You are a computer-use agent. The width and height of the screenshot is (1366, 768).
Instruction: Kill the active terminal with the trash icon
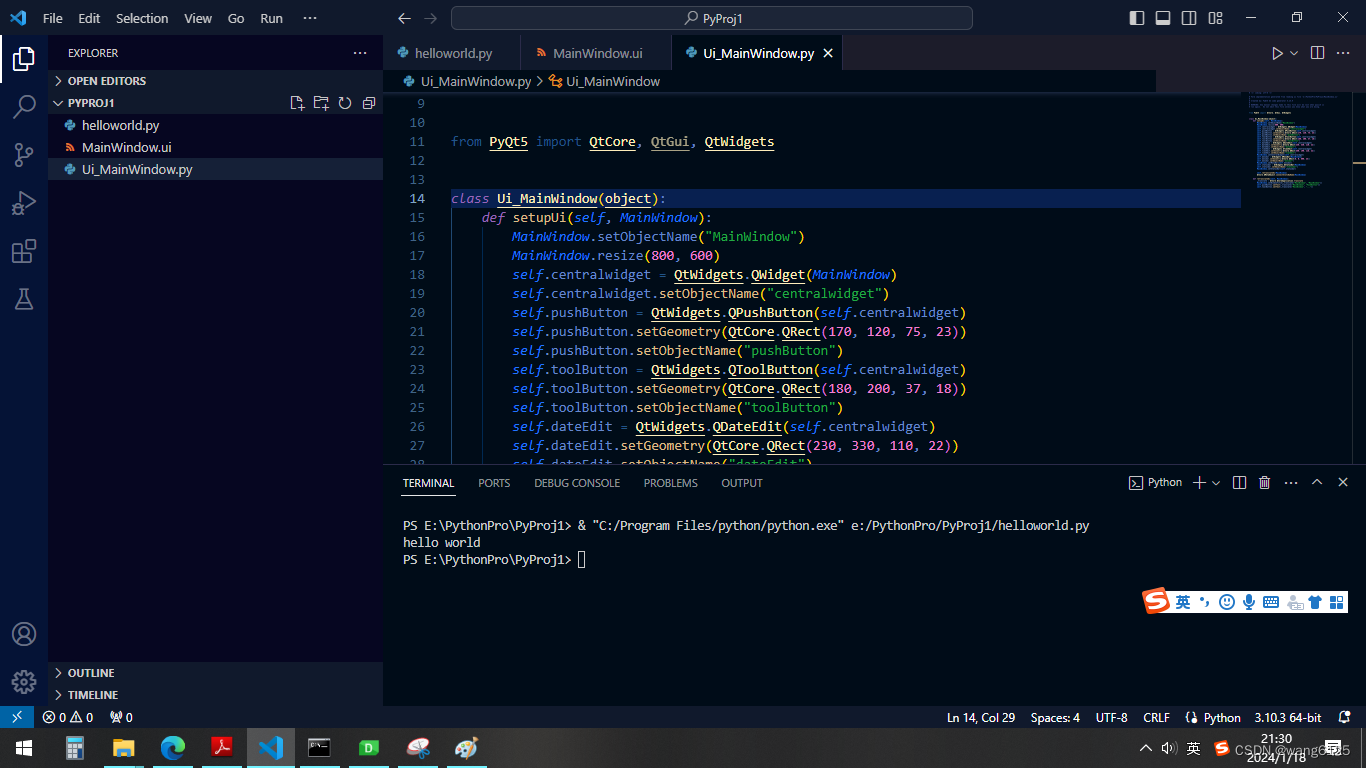[1264, 482]
